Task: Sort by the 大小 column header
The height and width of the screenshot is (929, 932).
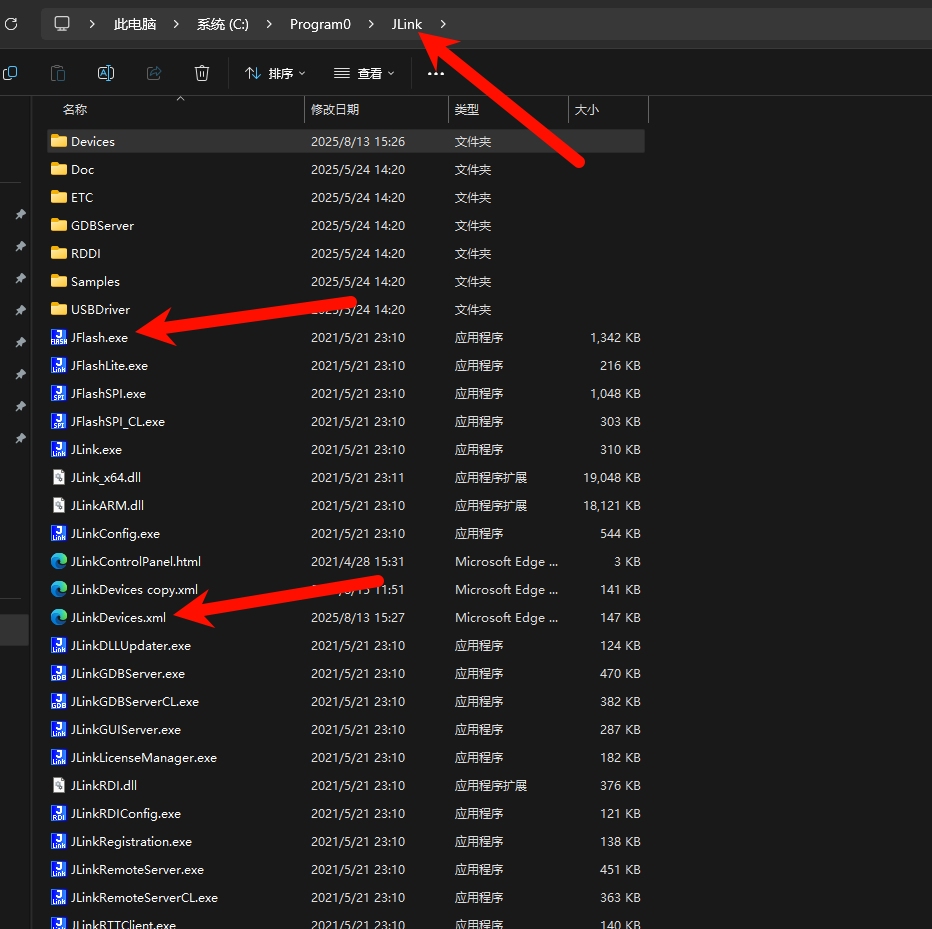Action: [x=587, y=109]
